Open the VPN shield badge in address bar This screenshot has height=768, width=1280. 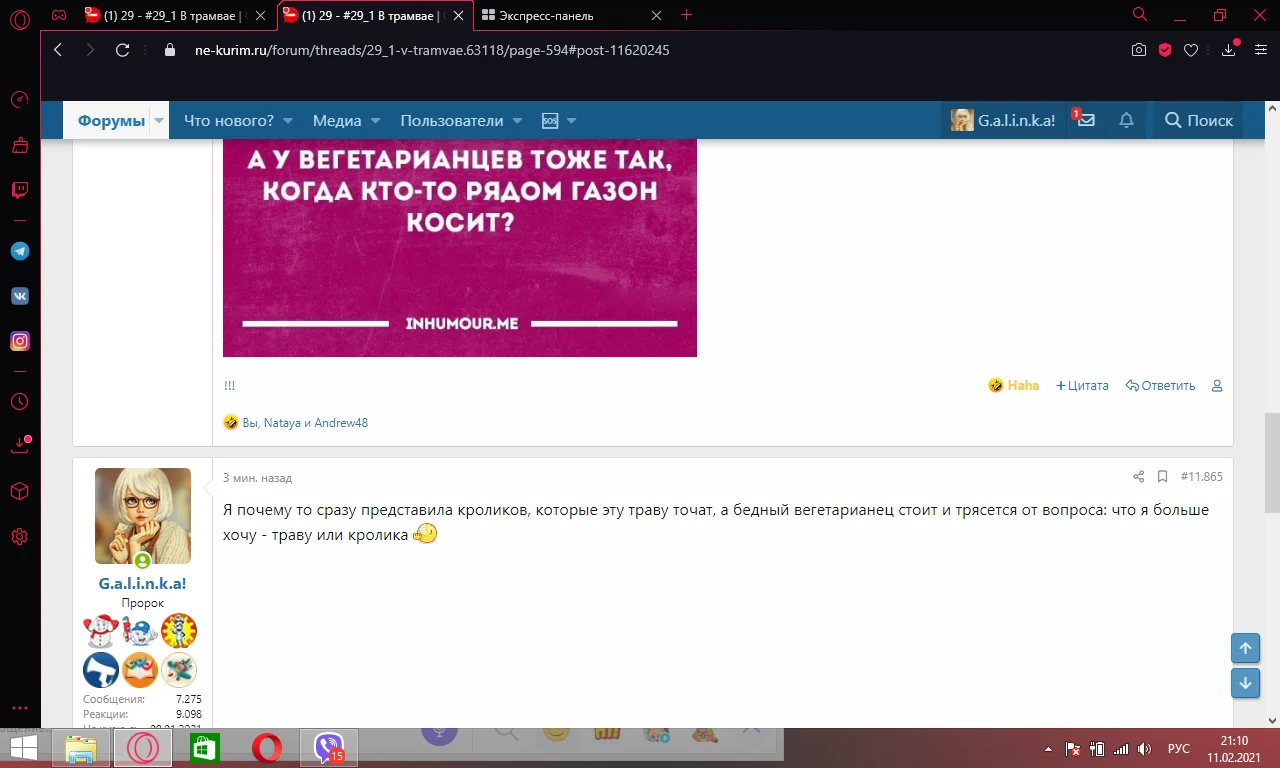click(x=1163, y=49)
